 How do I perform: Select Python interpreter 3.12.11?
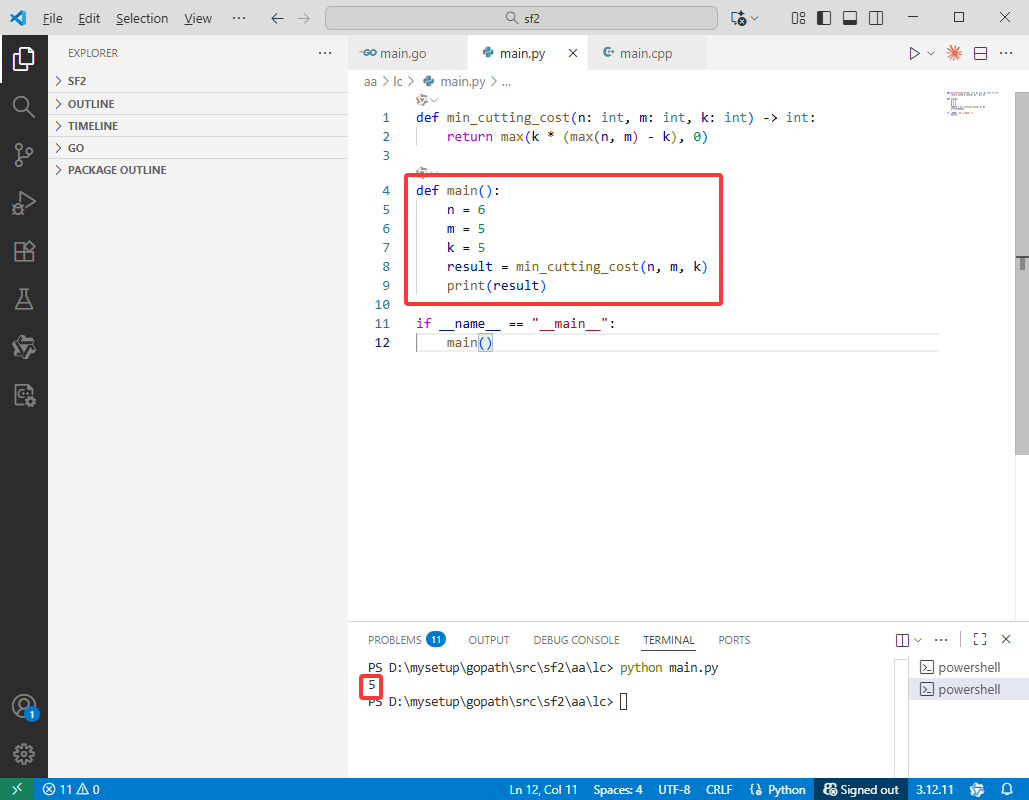934,789
